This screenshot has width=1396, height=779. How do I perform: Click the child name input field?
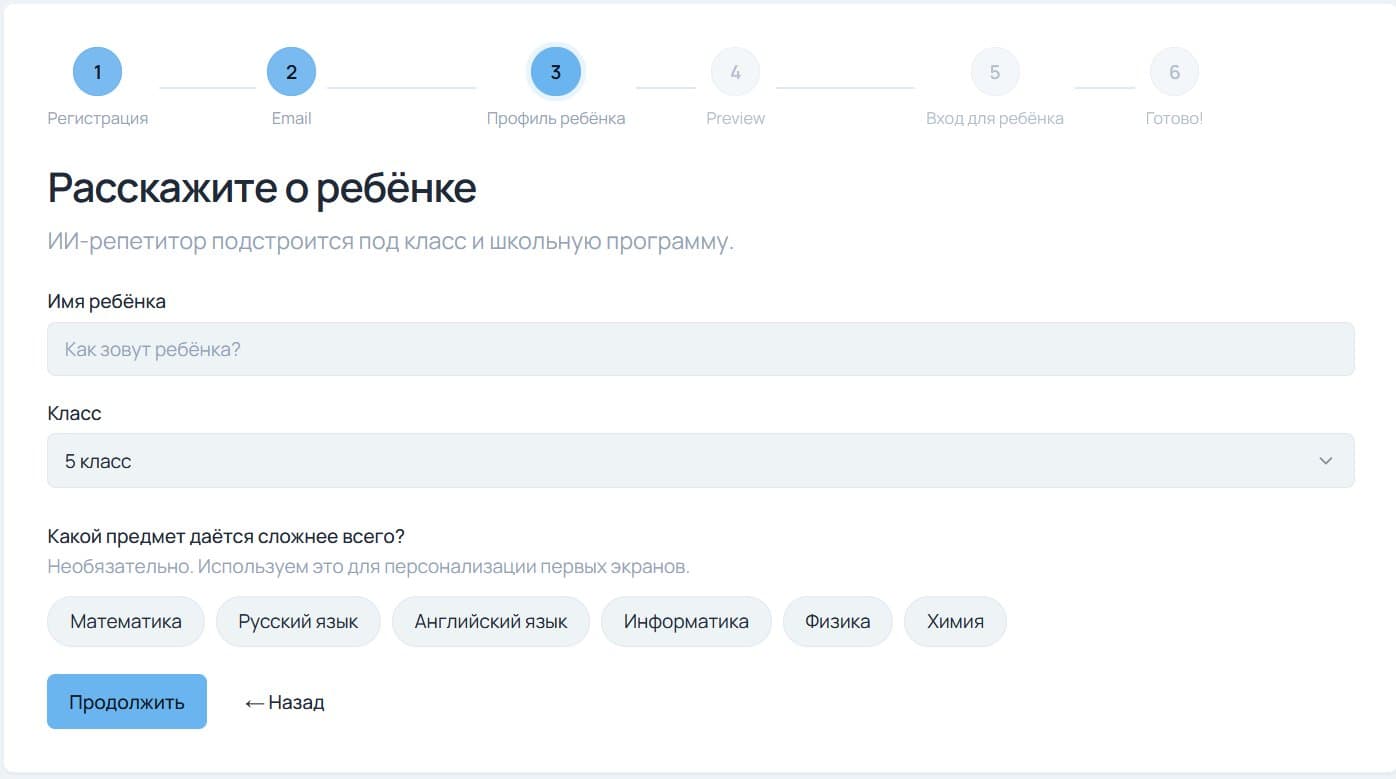click(x=700, y=349)
